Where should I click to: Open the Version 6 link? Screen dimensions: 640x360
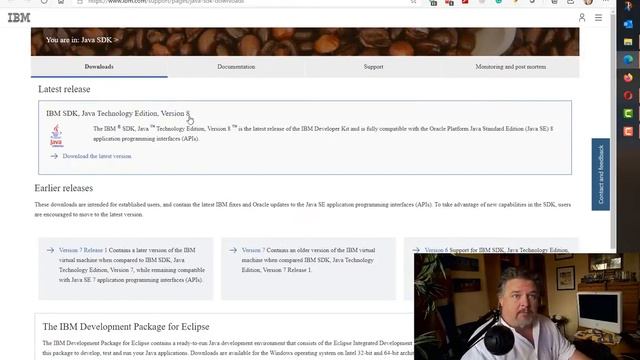436,250
